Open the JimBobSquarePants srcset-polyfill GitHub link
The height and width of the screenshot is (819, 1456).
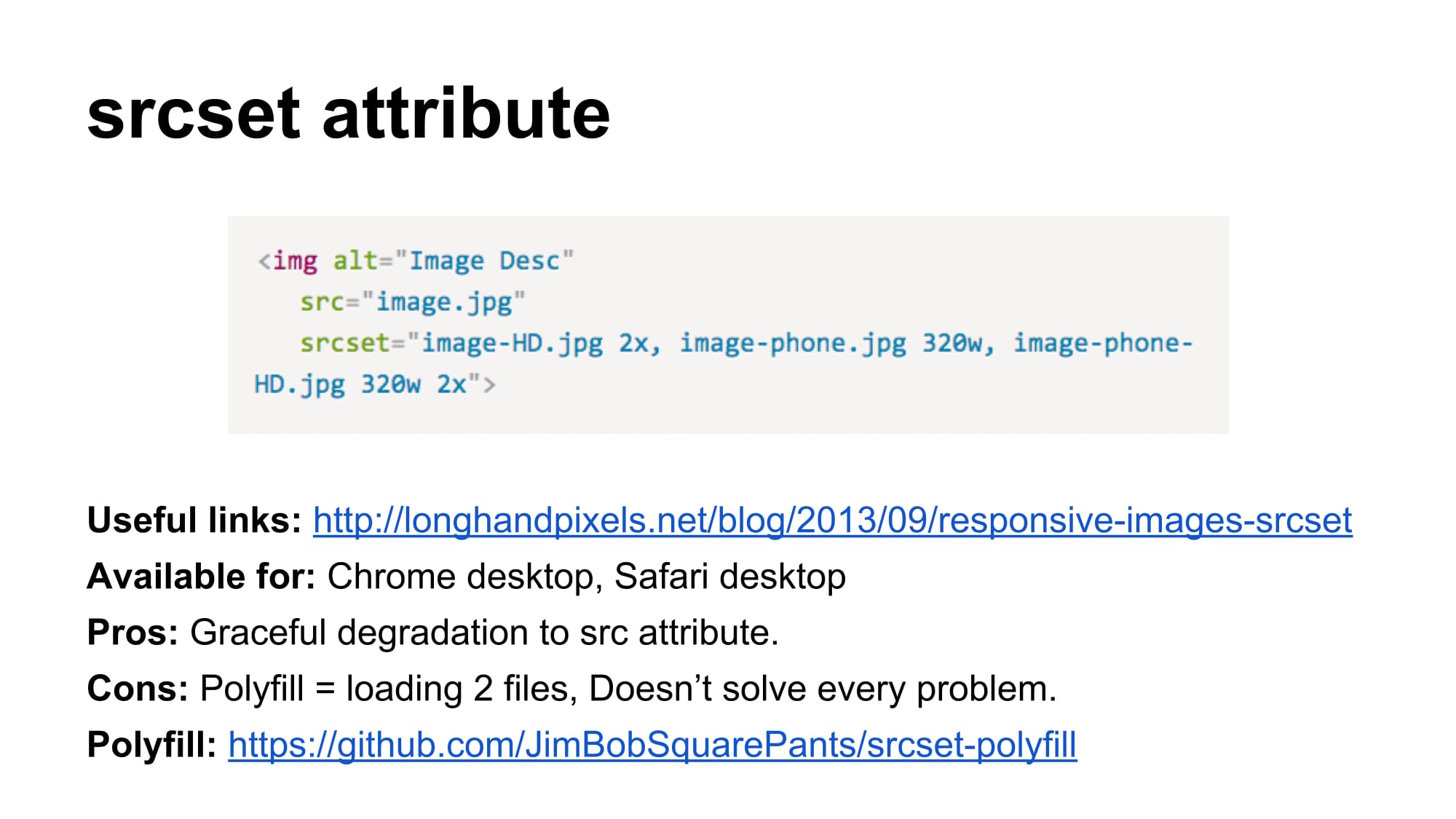pyautogui.click(x=652, y=745)
